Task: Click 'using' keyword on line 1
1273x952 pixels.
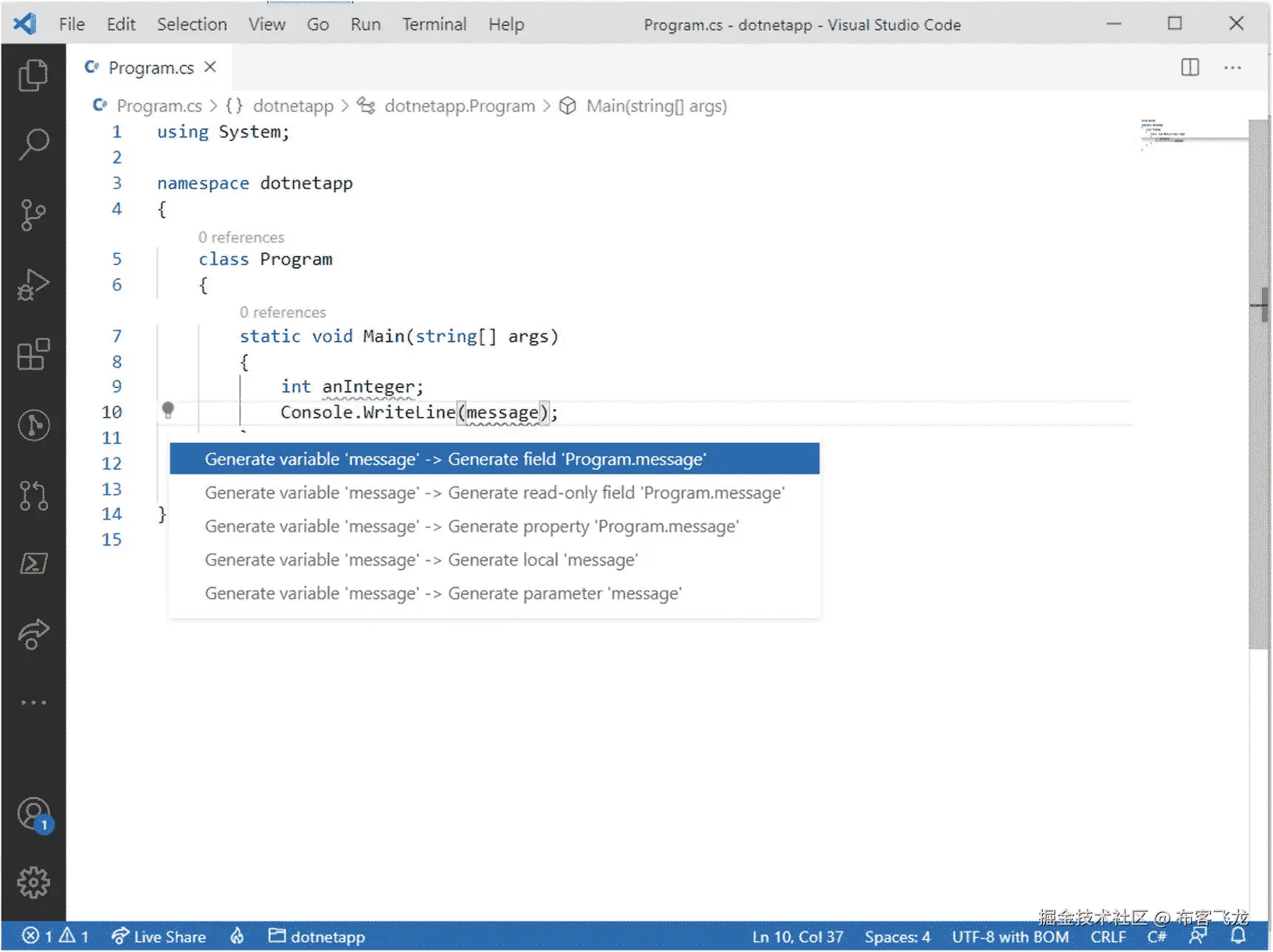Action: (182, 131)
